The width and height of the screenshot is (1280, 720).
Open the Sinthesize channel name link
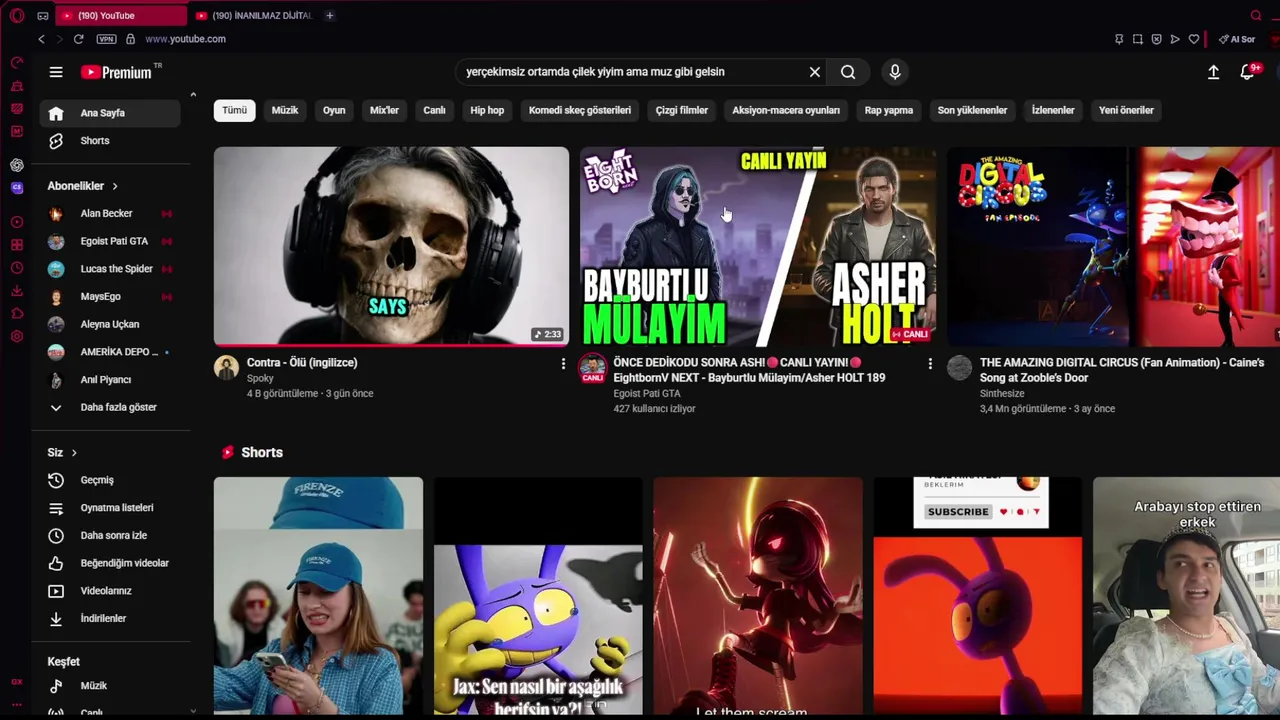click(1002, 393)
